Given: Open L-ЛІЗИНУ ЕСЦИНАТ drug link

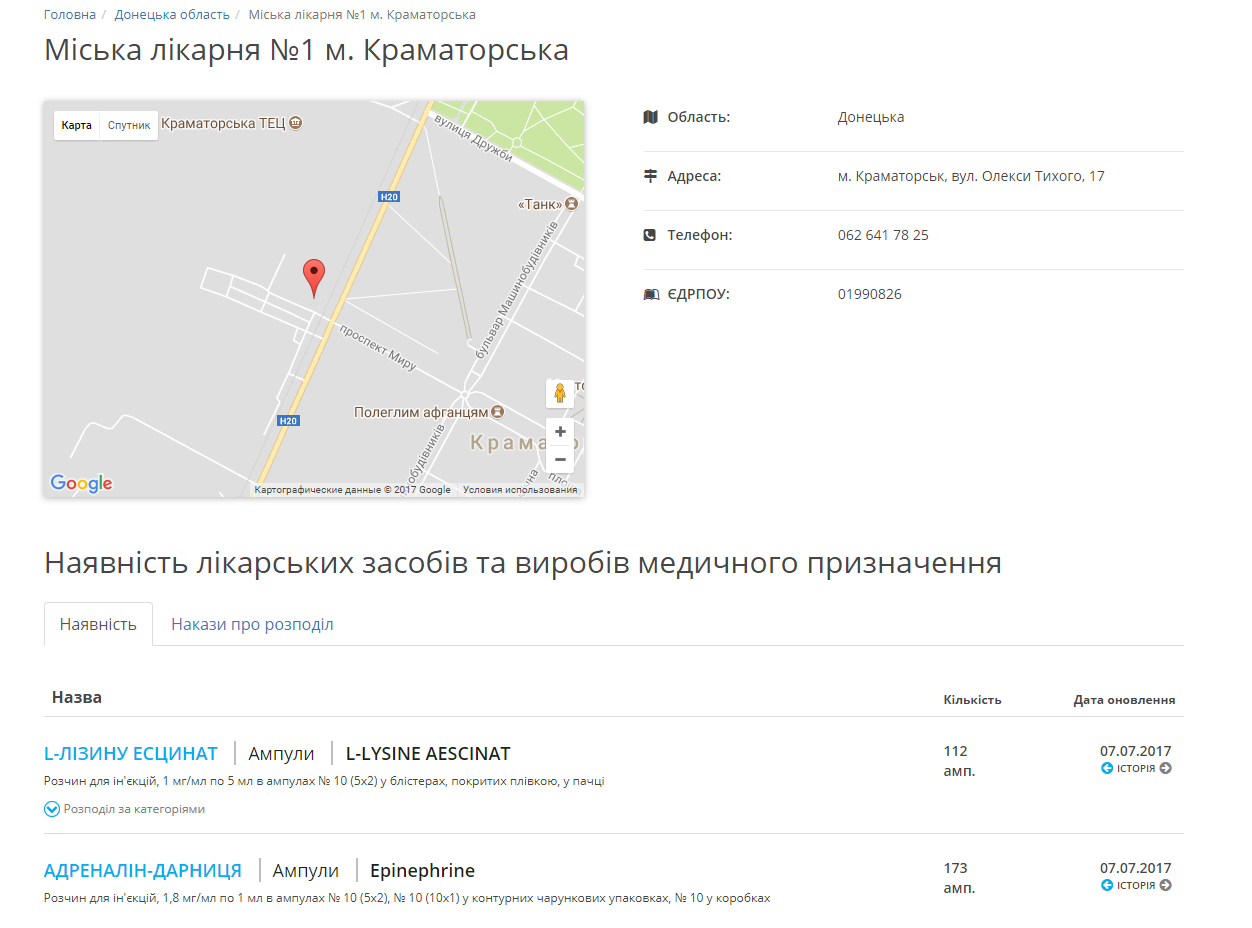Looking at the screenshot, I should (x=131, y=753).
